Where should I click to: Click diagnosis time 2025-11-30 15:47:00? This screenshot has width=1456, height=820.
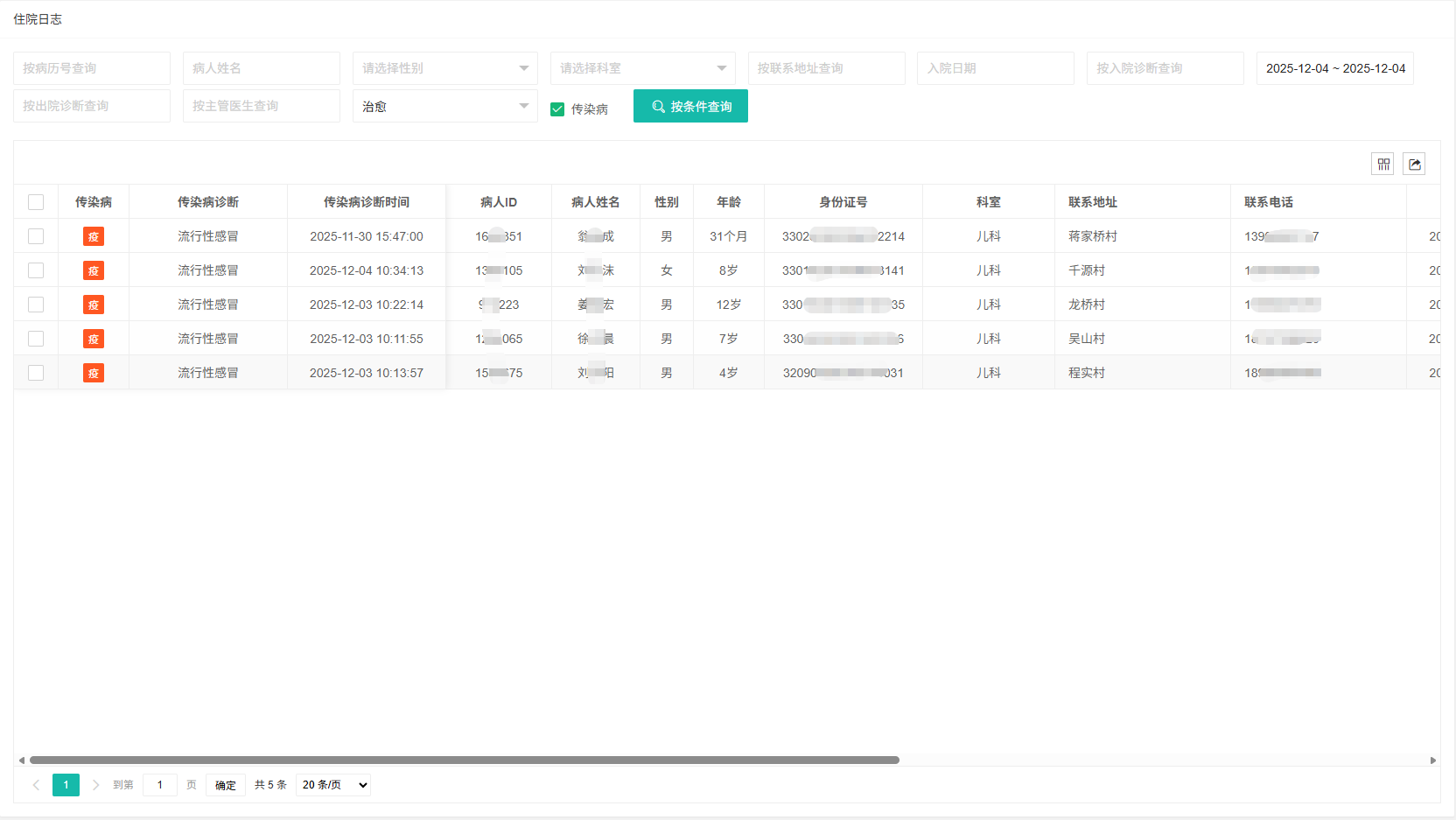click(x=367, y=236)
